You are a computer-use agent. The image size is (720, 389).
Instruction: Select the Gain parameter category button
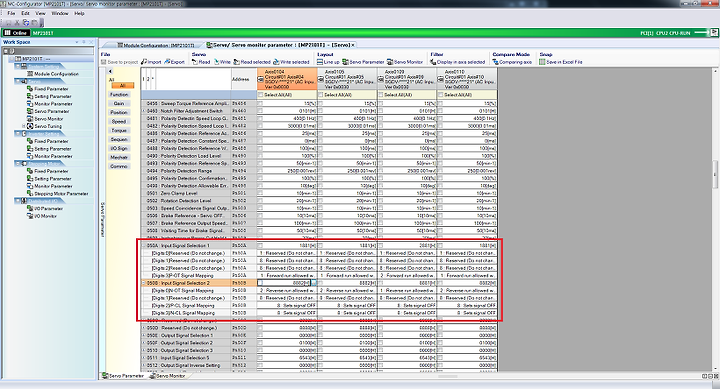[119, 103]
